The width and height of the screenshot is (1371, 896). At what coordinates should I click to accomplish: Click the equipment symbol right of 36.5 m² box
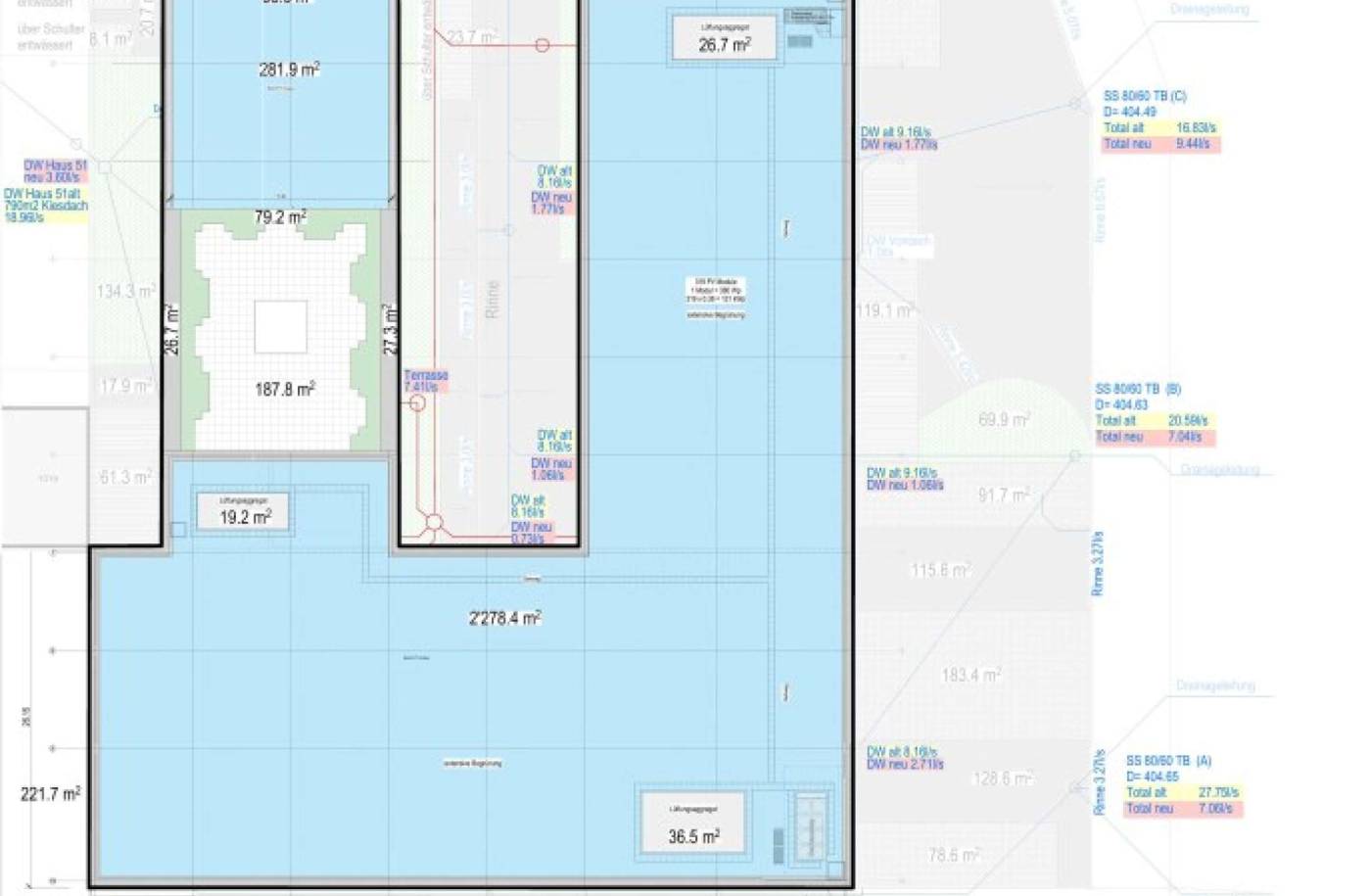pos(811,825)
